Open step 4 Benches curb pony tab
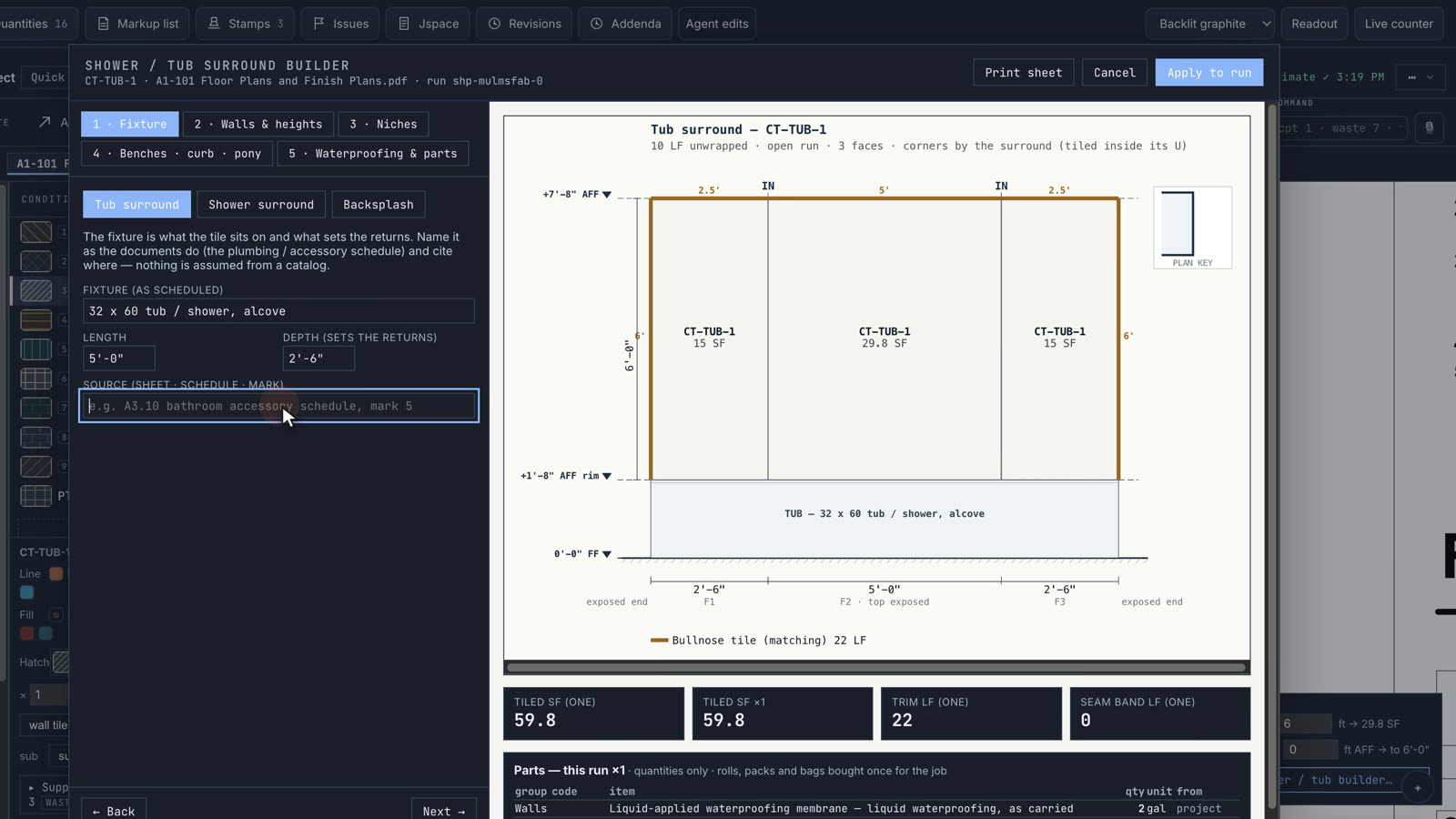Screen dimensions: 1456x819 (177, 154)
